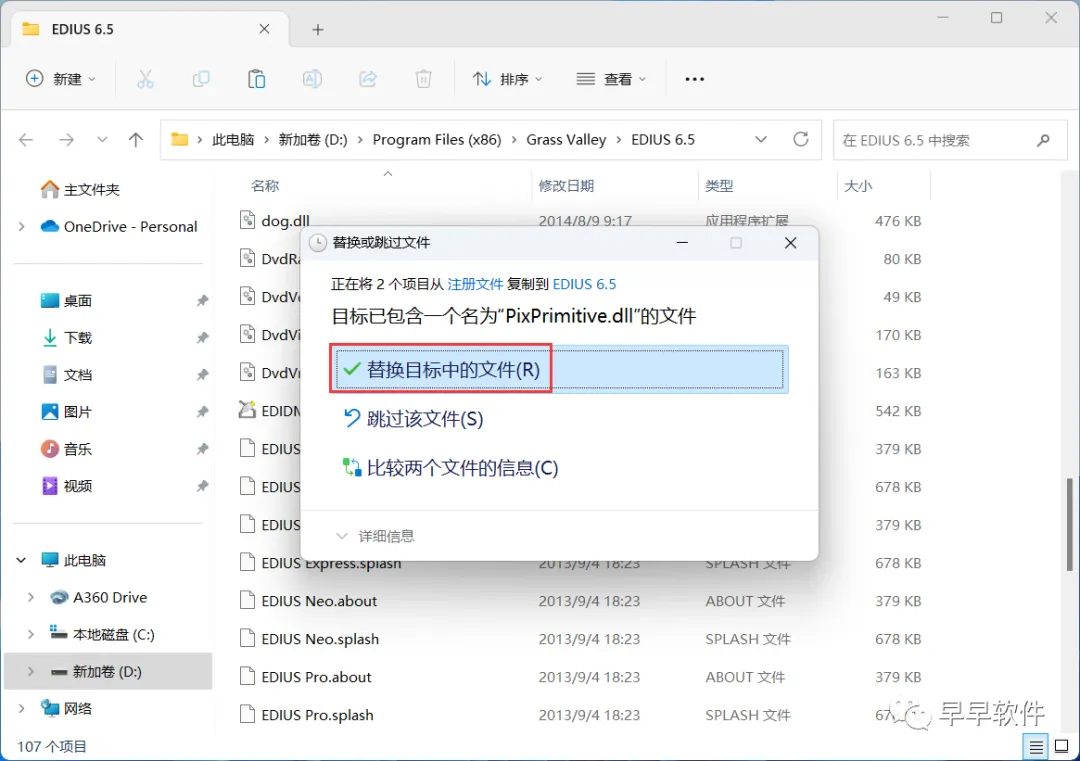This screenshot has height=761, width=1080.
Task: Minimize the 替换或跳过文件 dialog
Action: 682,242
